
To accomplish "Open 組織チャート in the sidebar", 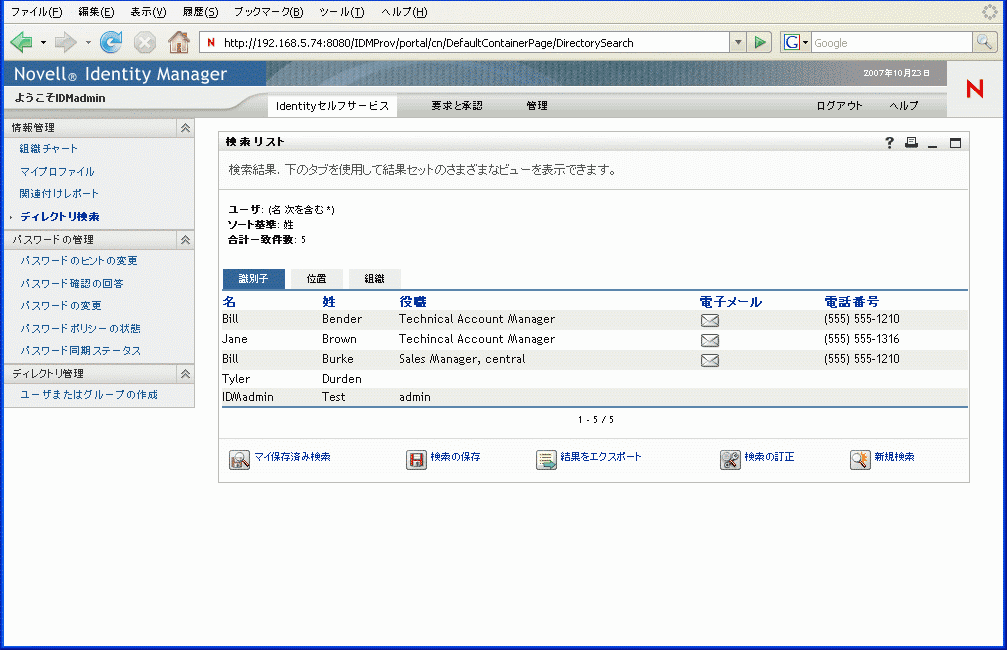I will coord(48,148).
